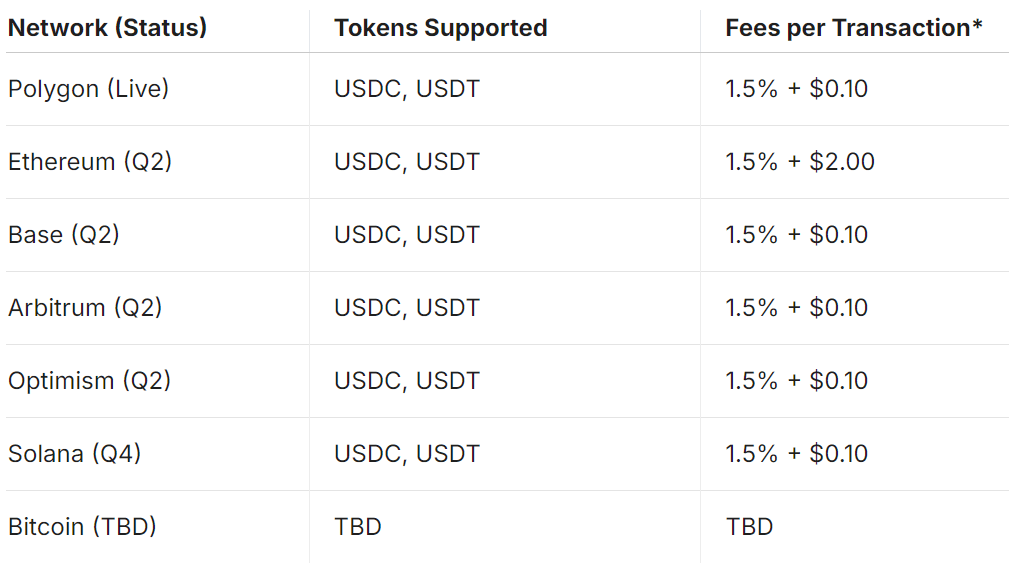
Task: Click the Polygon fee 1.5% + $0.10
Action: 797,89
